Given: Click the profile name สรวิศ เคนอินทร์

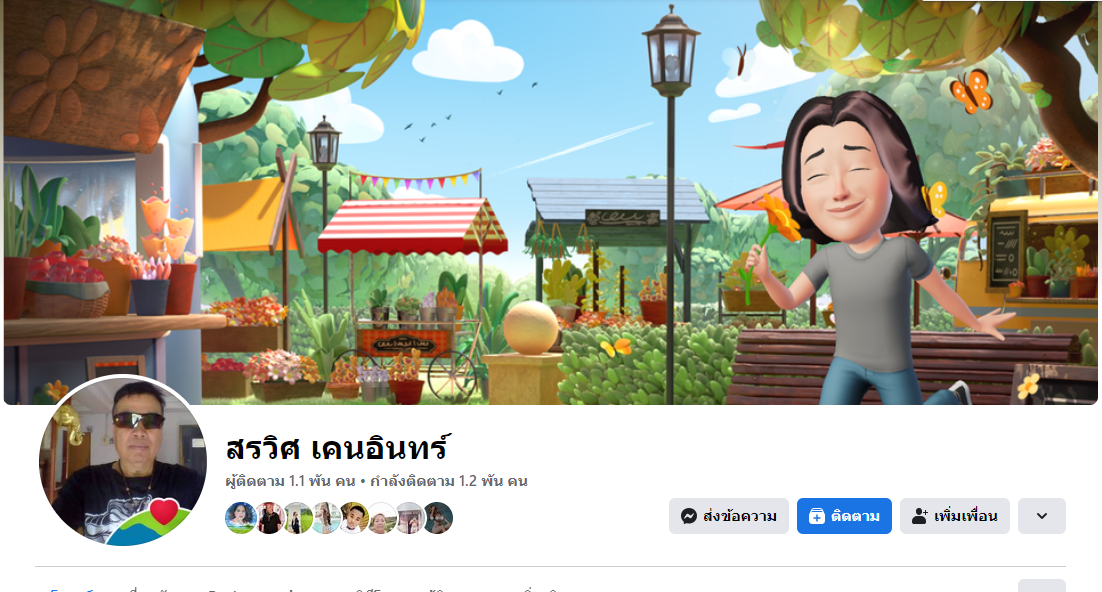Looking at the screenshot, I should point(337,448).
